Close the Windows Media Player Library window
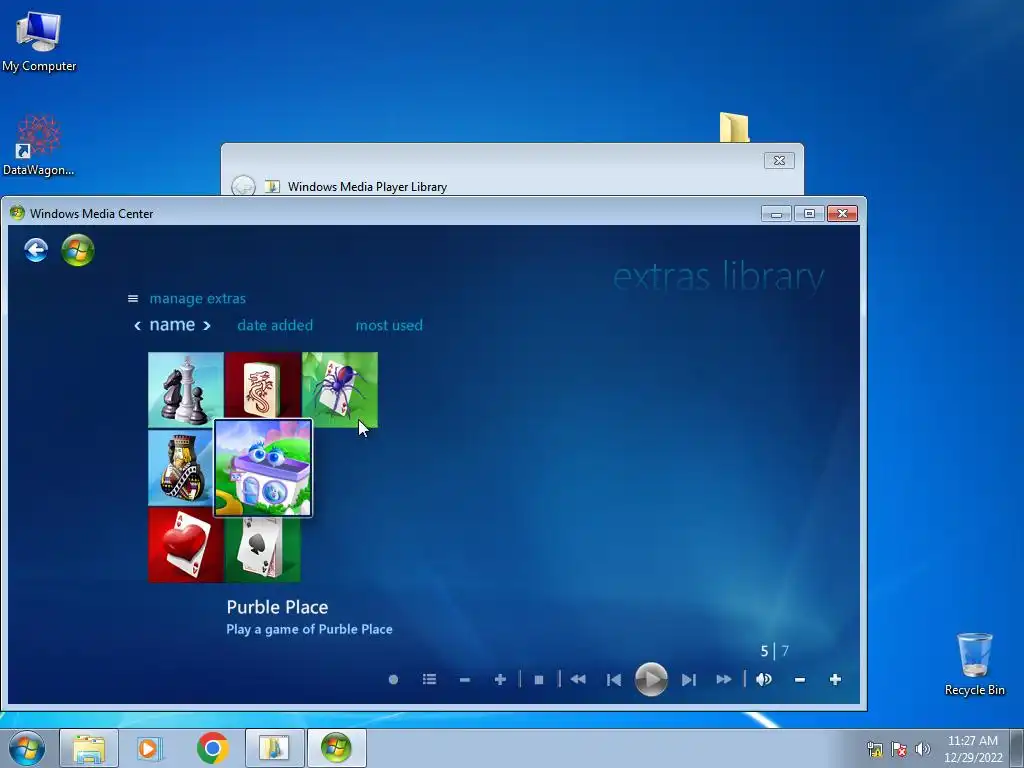Image resolution: width=1024 pixels, height=768 pixels. 779,161
